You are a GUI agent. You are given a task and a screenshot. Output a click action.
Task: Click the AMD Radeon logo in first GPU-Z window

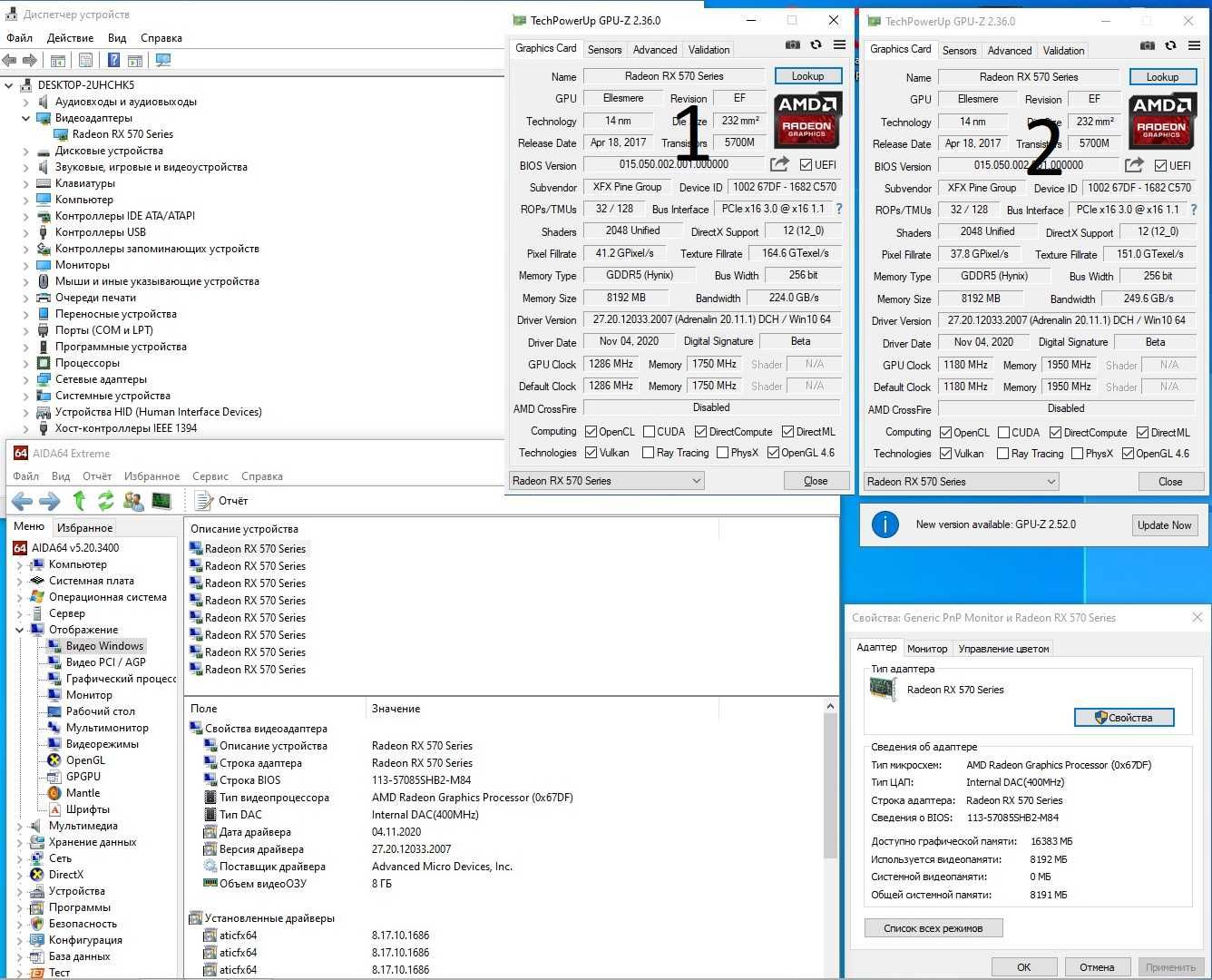pos(807,120)
